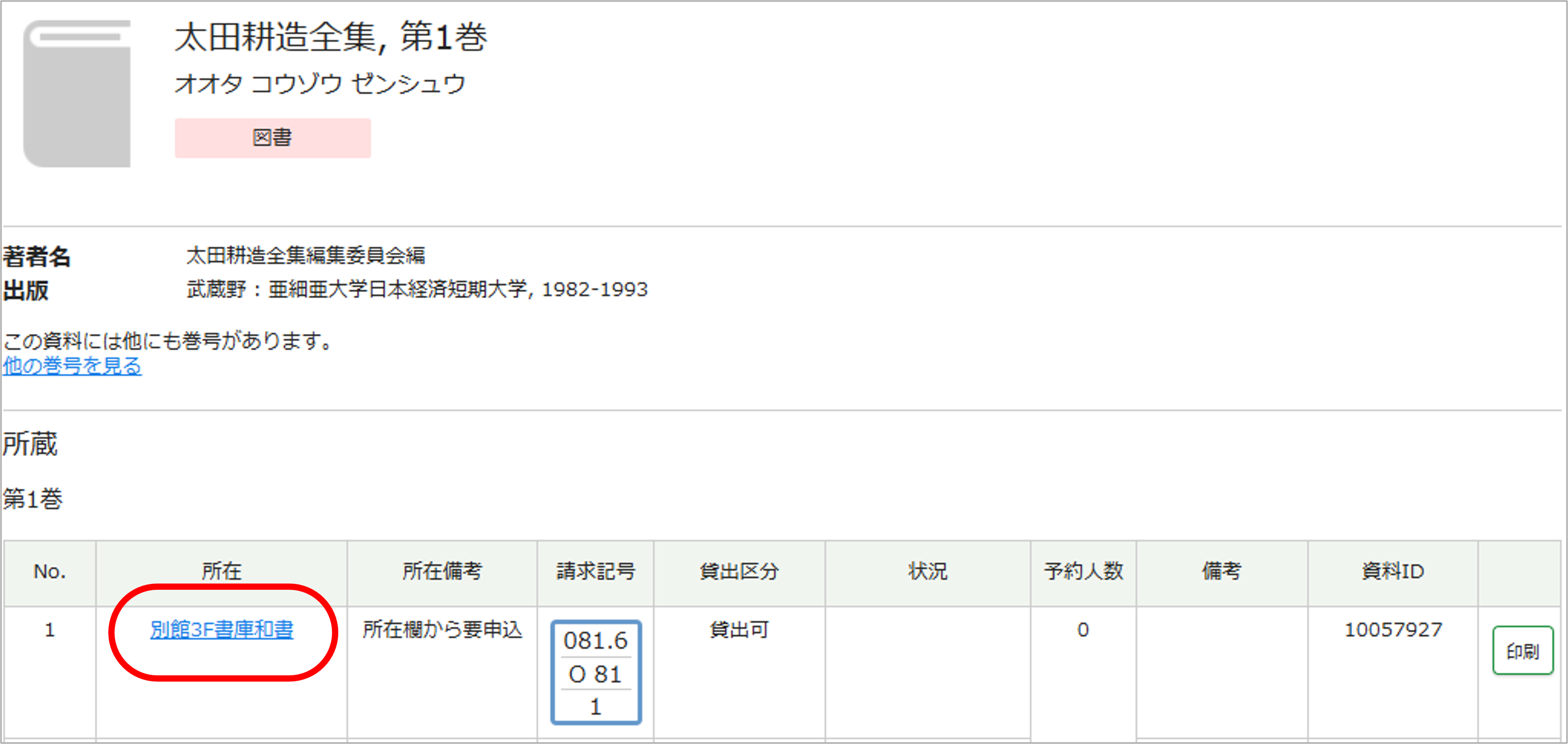Click the author name 太田耕造全集編集委員会編
The image size is (1568, 744).
tap(306, 256)
